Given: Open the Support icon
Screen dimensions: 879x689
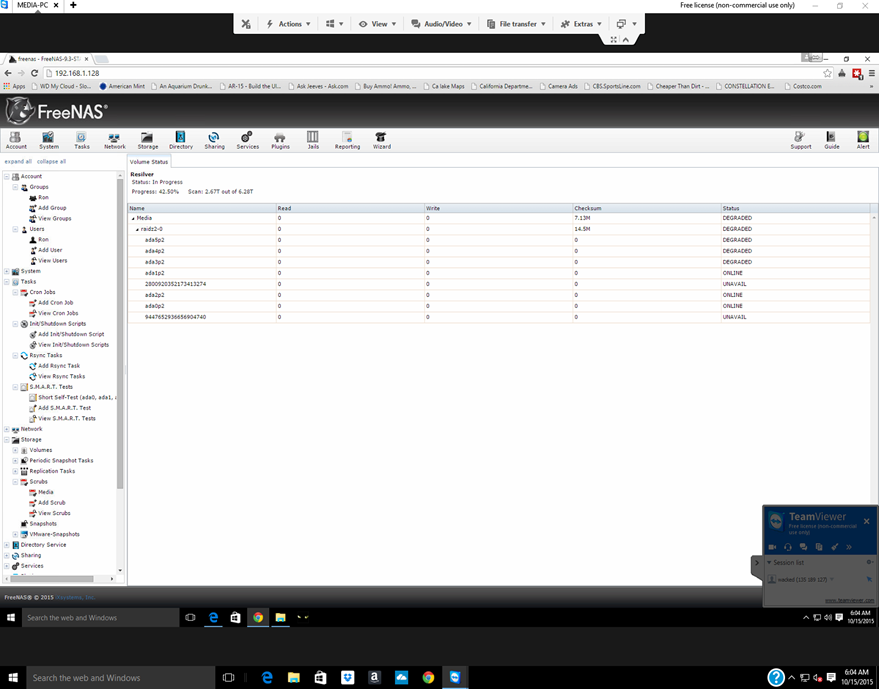Looking at the screenshot, I should point(801,140).
